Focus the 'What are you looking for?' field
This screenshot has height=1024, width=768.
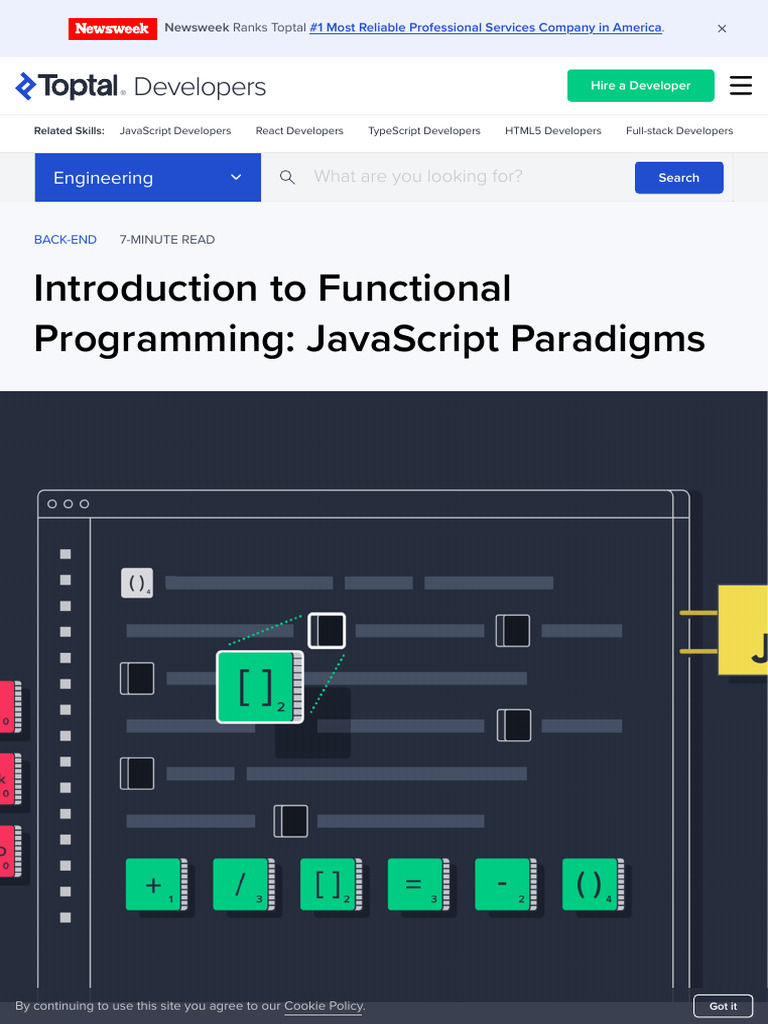(468, 177)
